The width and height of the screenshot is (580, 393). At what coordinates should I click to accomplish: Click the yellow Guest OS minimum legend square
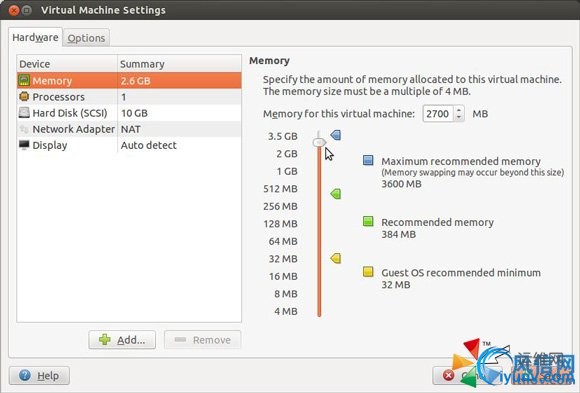pos(368,272)
